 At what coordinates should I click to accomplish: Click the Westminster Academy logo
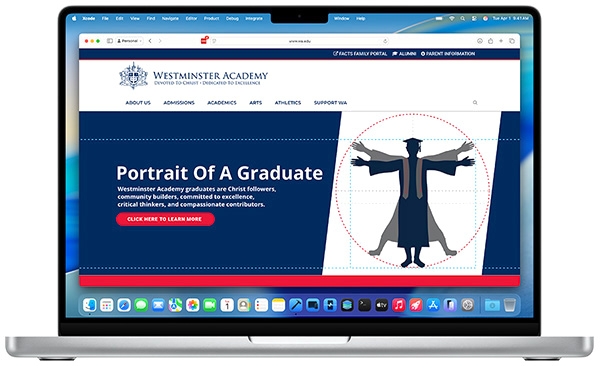point(193,76)
